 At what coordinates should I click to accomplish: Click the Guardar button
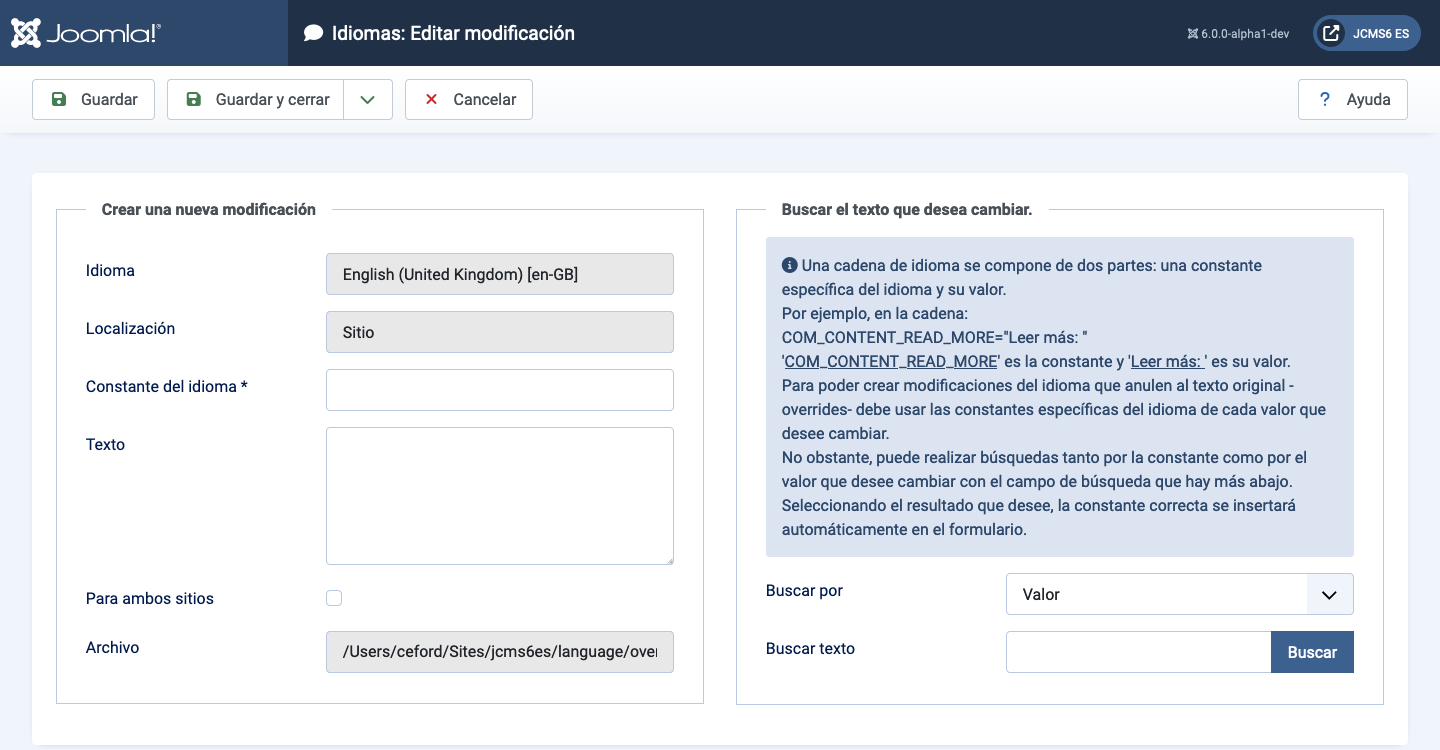[x=93, y=99]
